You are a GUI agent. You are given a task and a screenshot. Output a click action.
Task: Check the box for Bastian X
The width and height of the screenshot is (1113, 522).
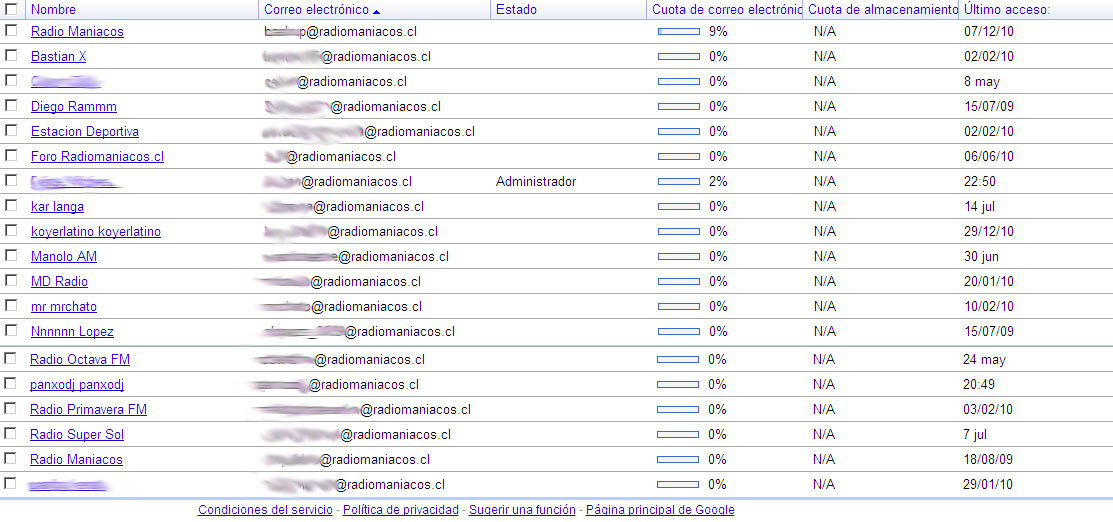coord(11,55)
